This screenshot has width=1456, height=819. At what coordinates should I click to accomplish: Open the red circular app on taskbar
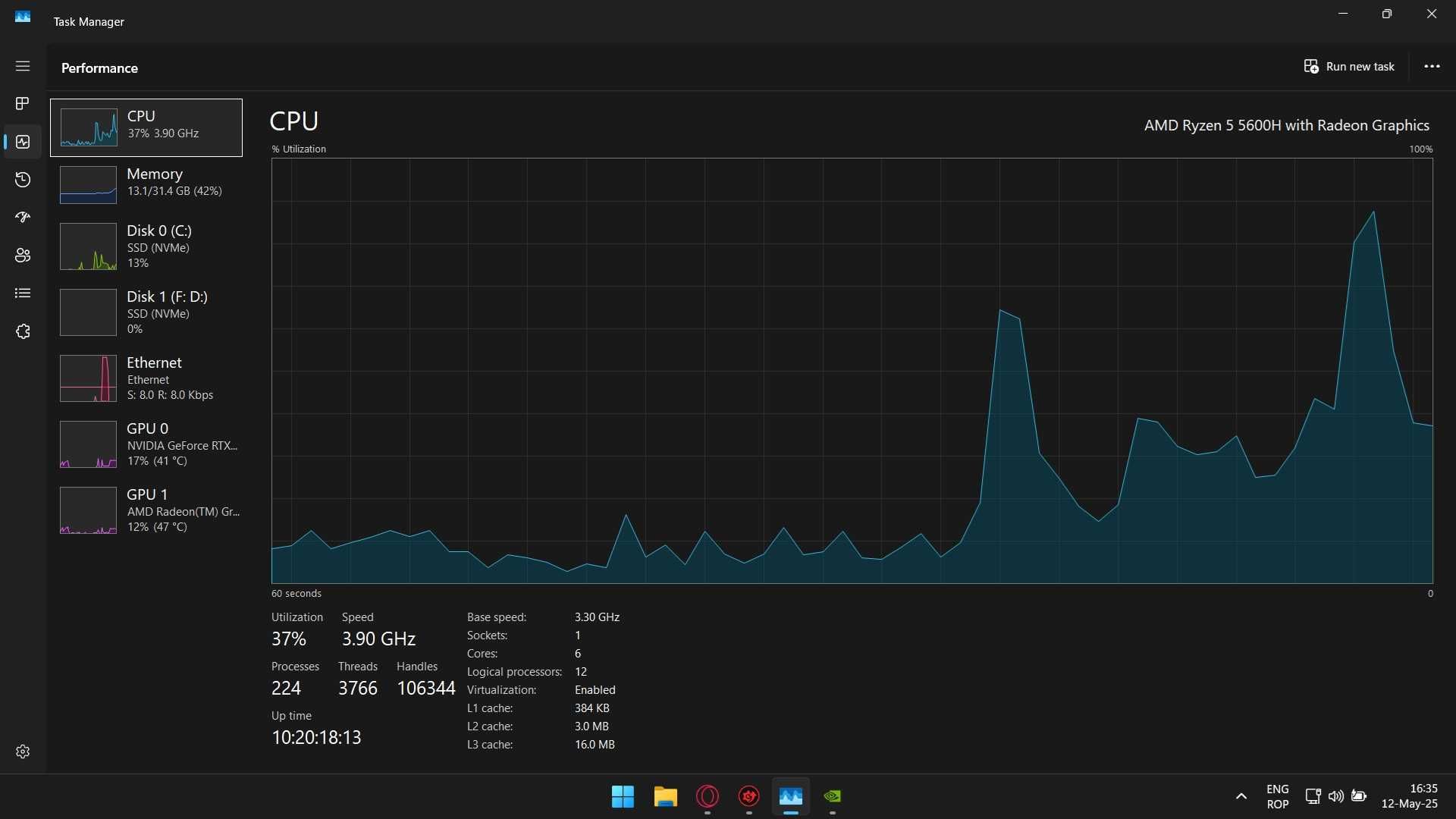[x=749, y=796]
